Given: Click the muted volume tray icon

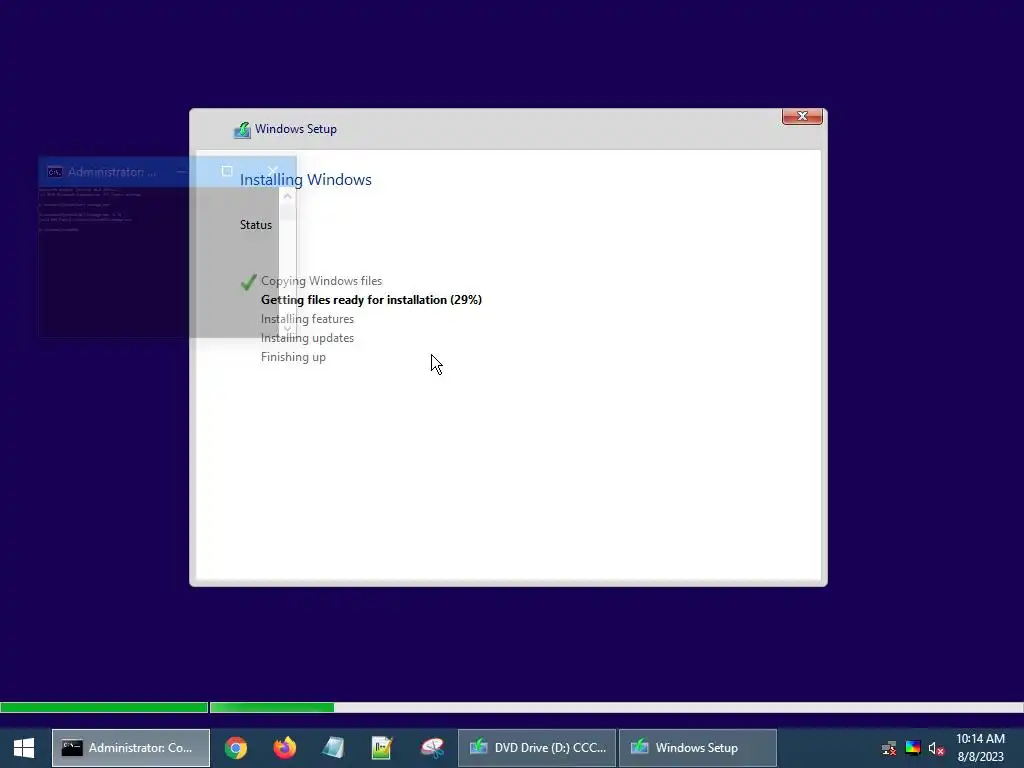Looking at the screenshot, I should (x=936, y=748).
